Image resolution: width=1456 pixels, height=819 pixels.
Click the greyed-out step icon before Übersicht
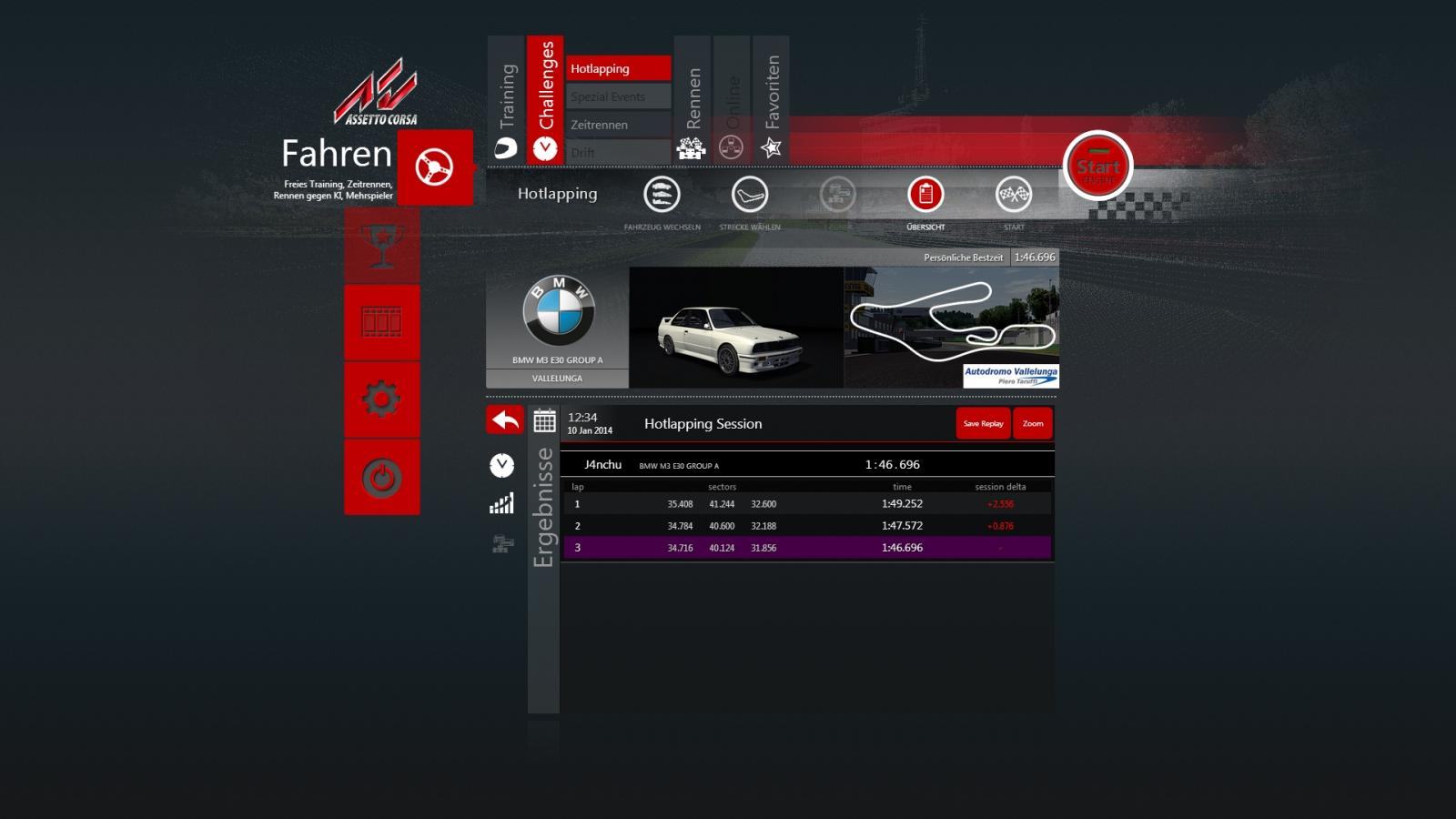[837, 194]
